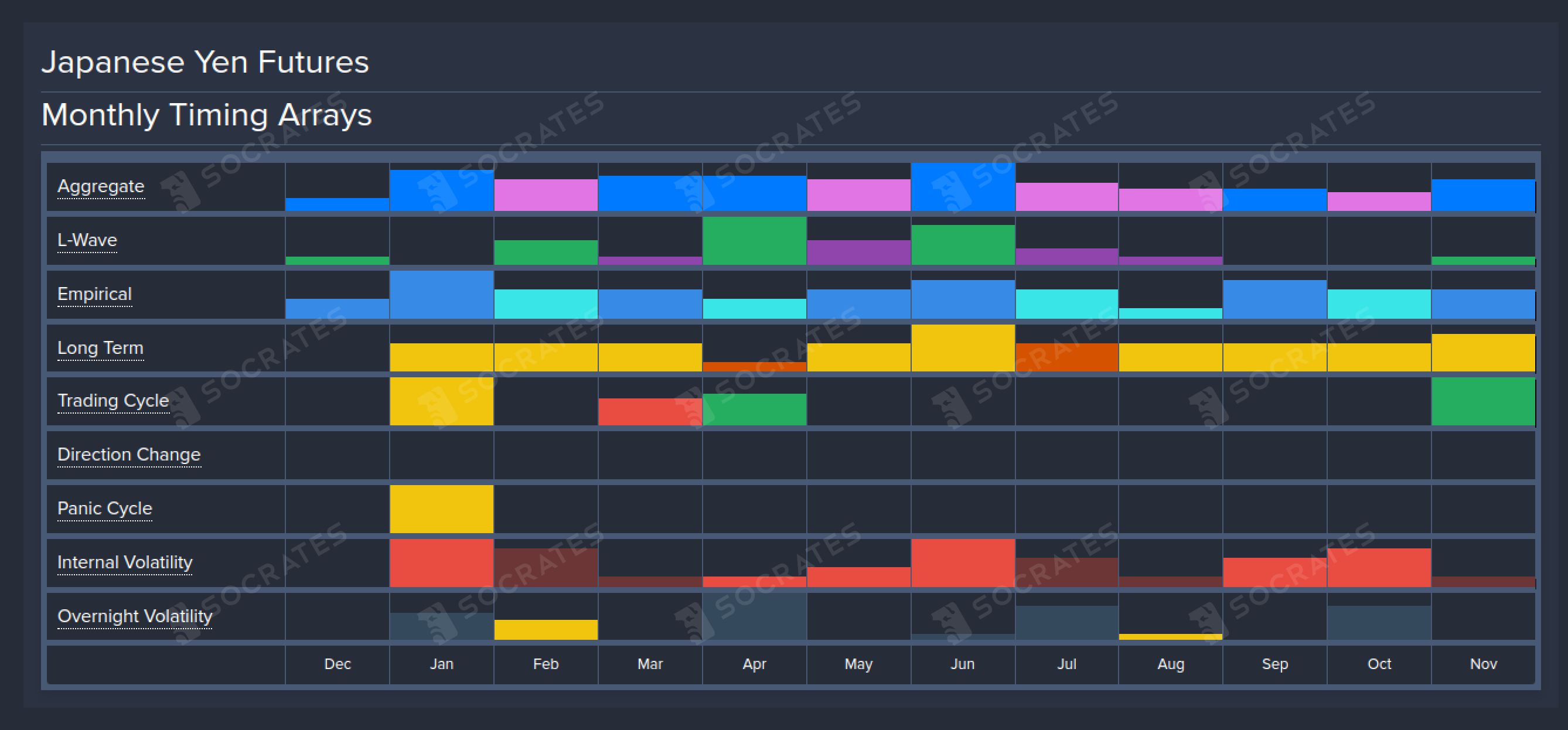Click the blue Aggregate bar in Jan
The image size is (1568, 730).
[x=441, y=190]
